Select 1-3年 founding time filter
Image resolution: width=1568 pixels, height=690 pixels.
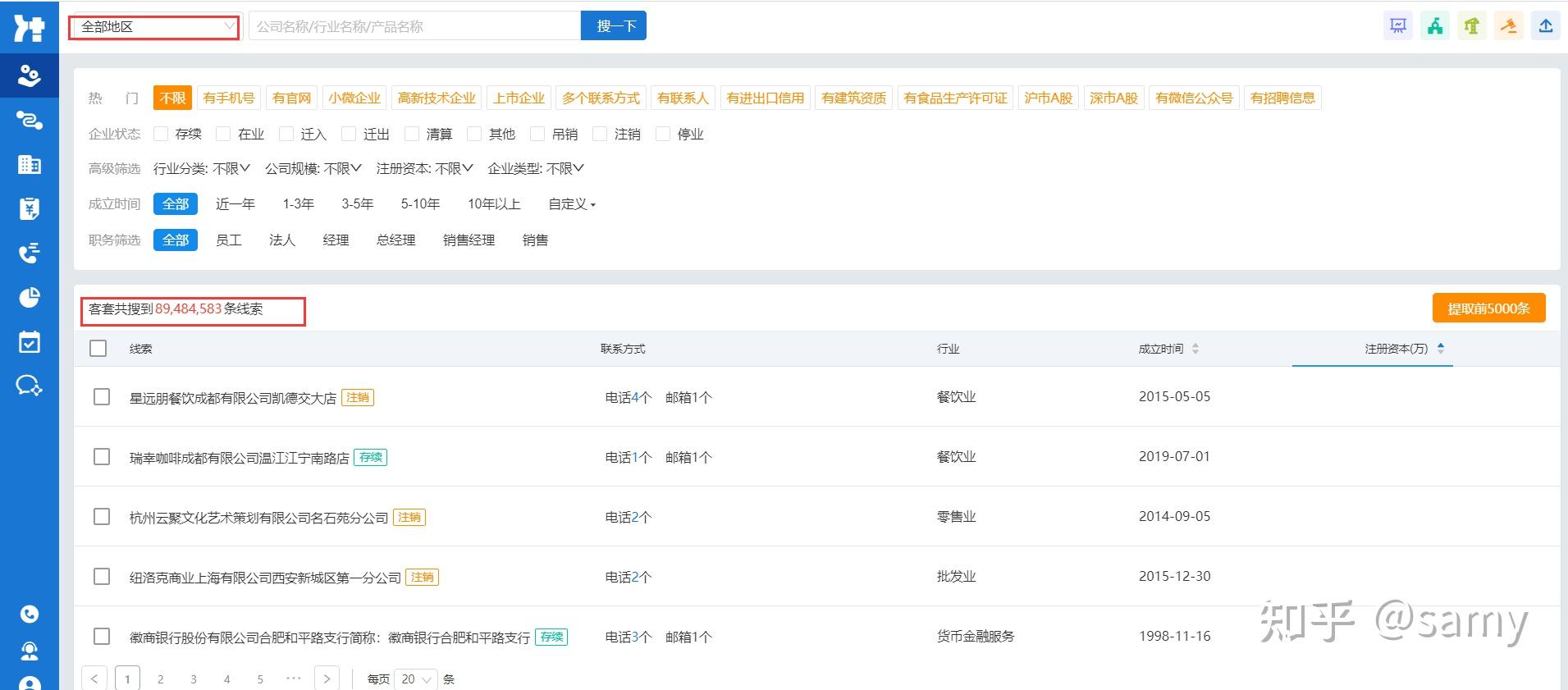[299, 204]
